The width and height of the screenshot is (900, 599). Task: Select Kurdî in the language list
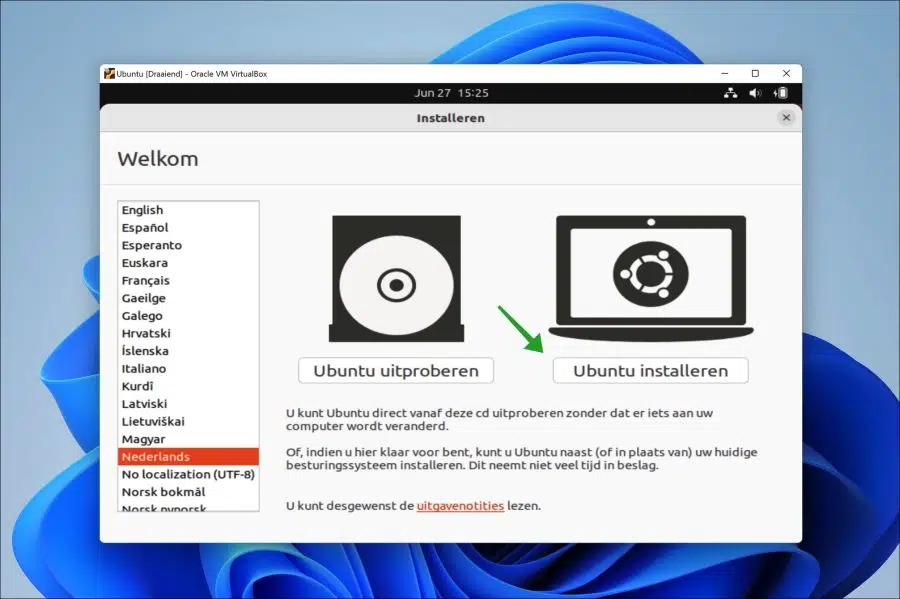click(188, 386)
